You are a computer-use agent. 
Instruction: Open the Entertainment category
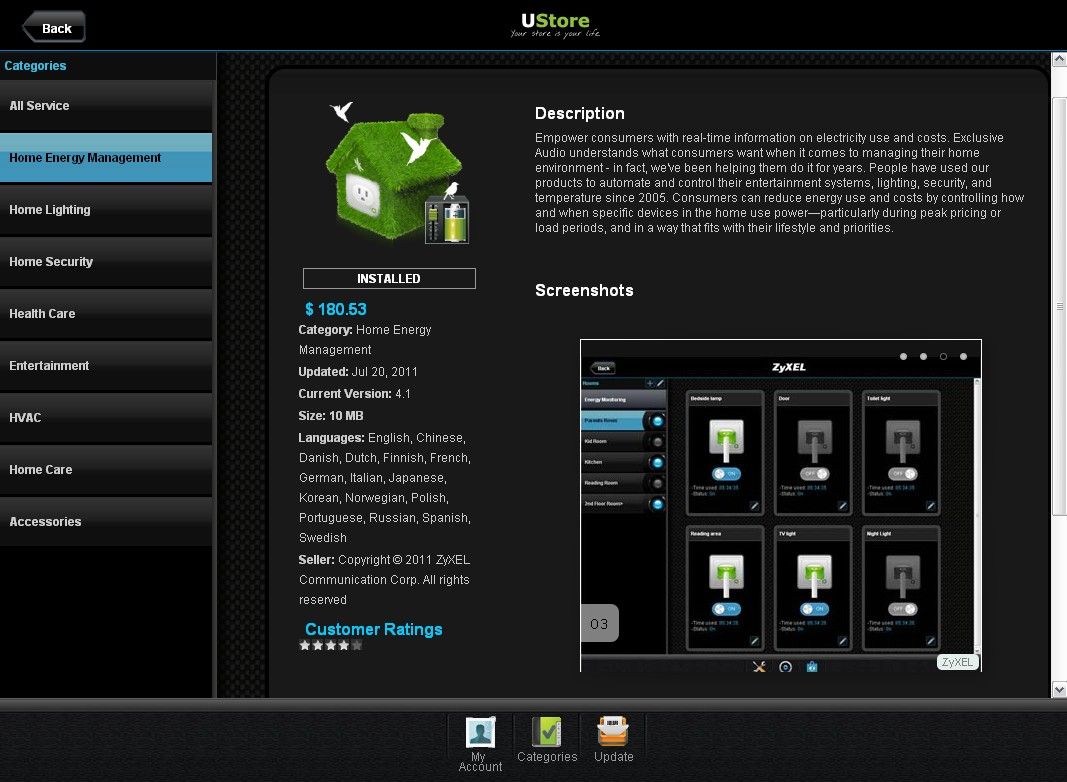[x=106, y=366]
